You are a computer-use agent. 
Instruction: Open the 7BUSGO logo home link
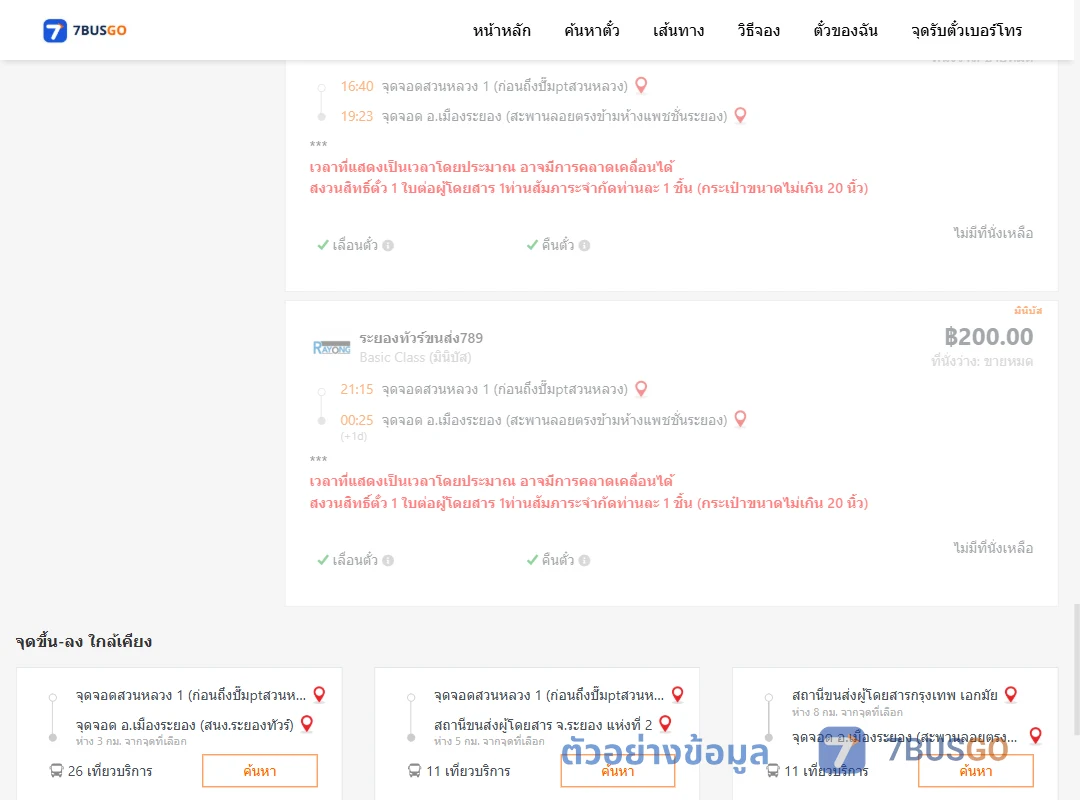[85, 30]
